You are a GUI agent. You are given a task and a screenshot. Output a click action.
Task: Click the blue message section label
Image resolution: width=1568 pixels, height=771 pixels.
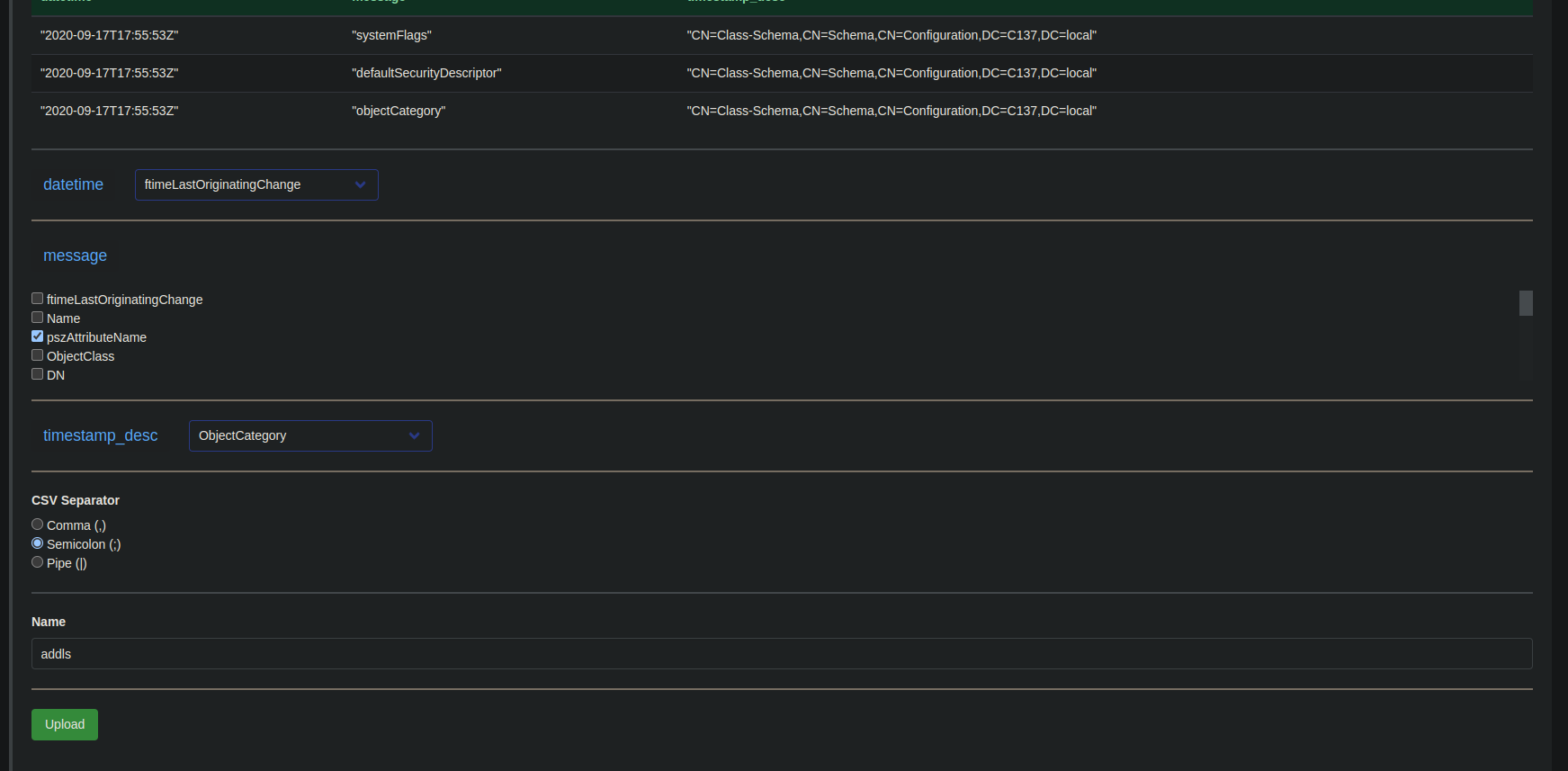[75, 256]
